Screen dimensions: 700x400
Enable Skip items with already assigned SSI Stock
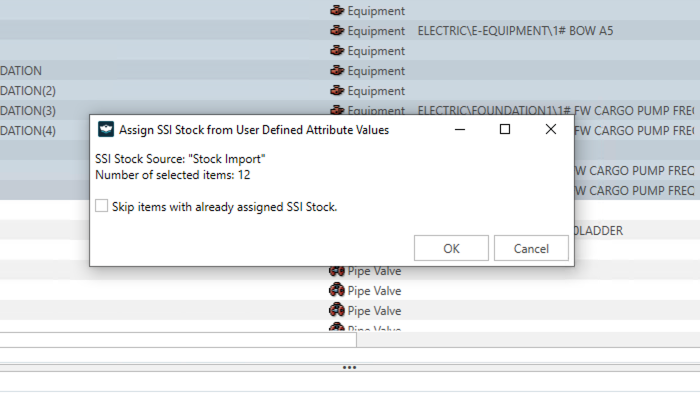coord(101,206)
